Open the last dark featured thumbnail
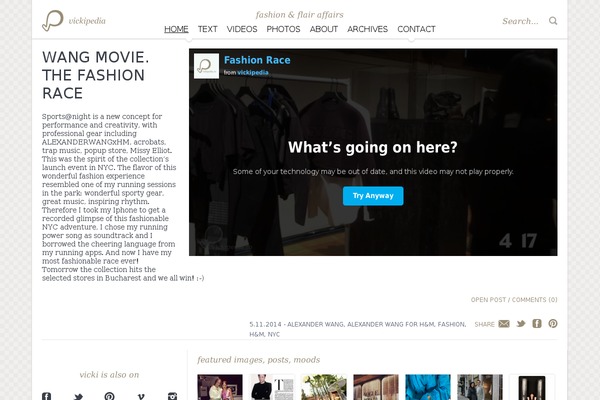The height and width of the screenshot is (400, 600). [x=532, y=387]
